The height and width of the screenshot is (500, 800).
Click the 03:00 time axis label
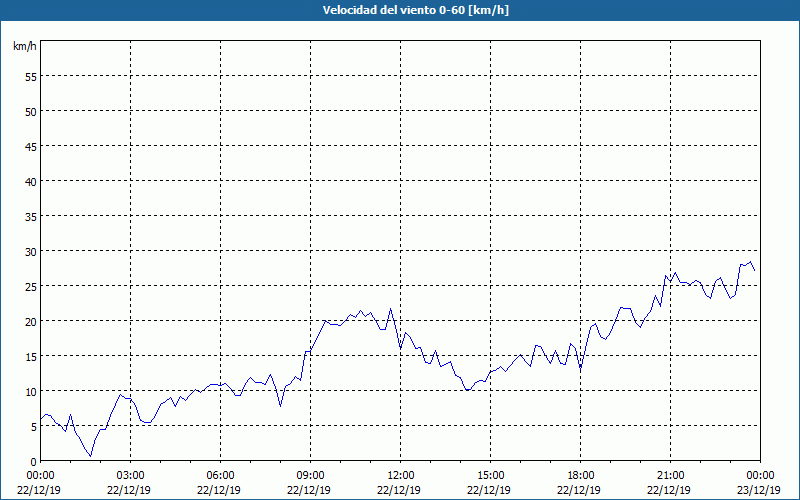coord(131,476)
